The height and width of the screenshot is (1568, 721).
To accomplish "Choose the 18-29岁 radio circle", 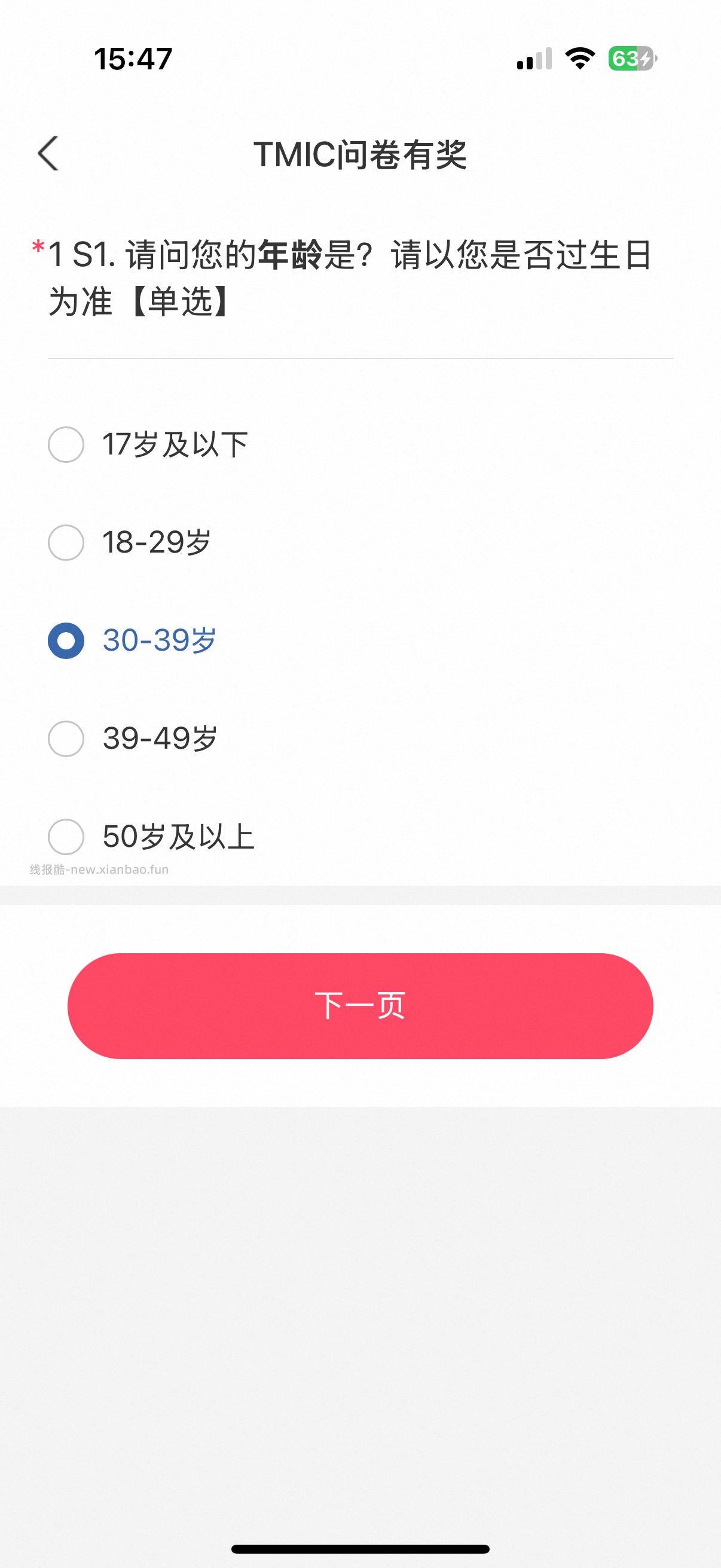I will tap(66, 542).
